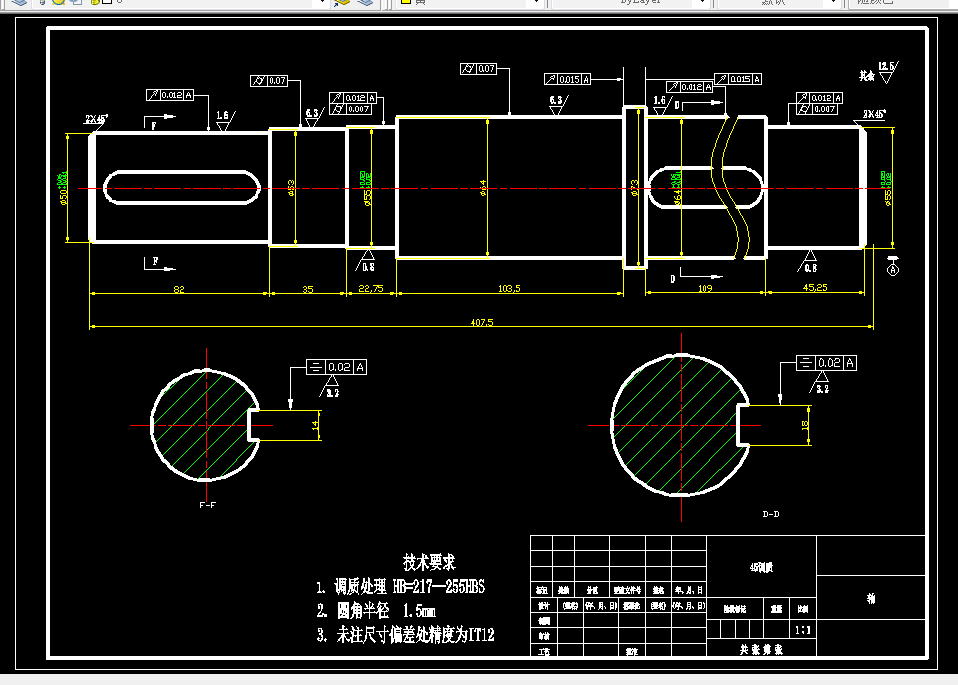Click the yellow layer color swatch in toolbar
958x685 pixels.
(x=406, y=2)
